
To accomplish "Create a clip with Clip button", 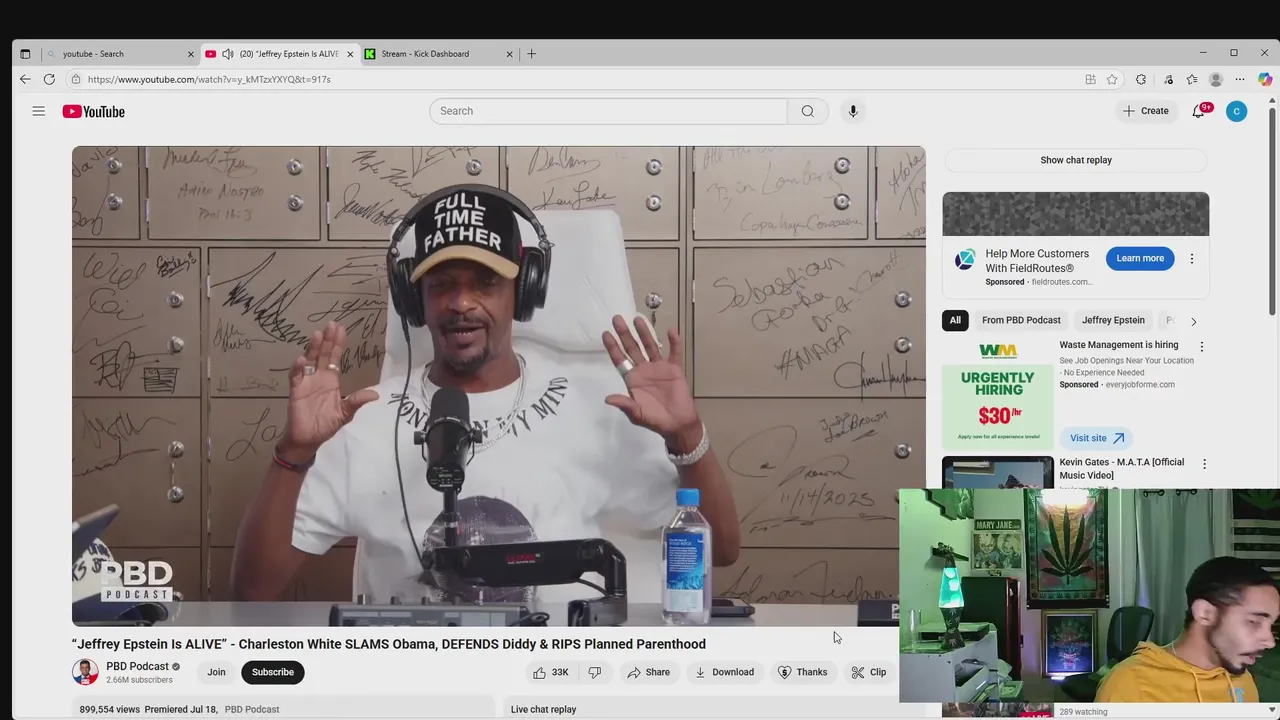I will click(x=868, y=672).
